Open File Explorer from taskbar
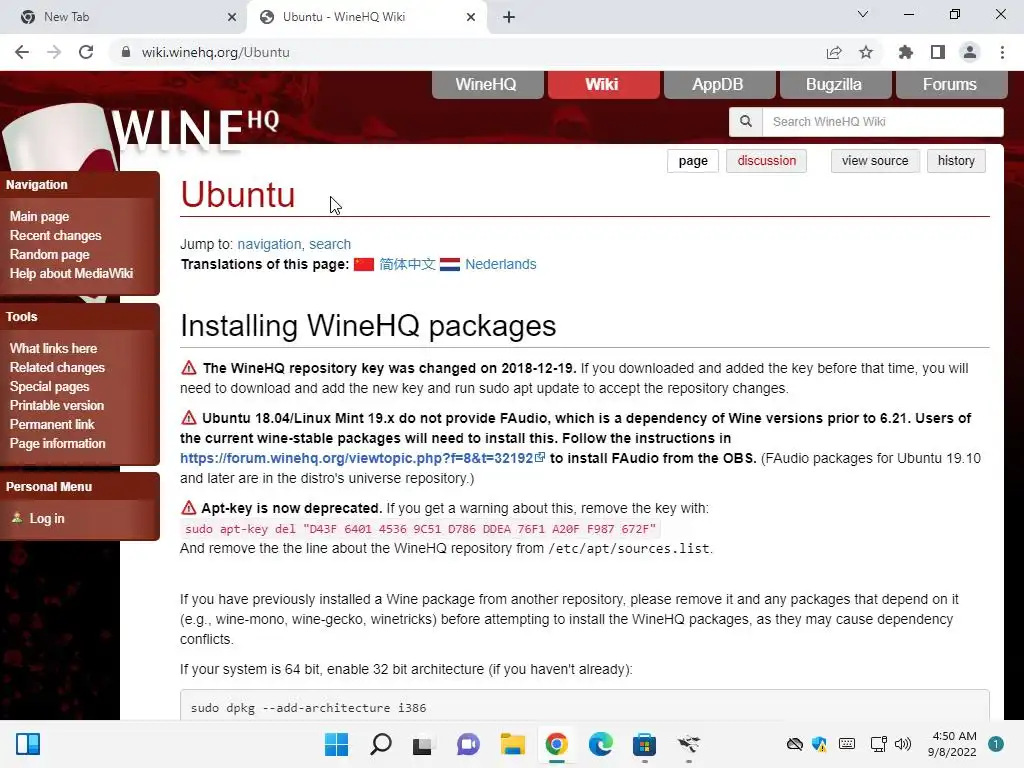The image size is (1024, 768). 513,744
